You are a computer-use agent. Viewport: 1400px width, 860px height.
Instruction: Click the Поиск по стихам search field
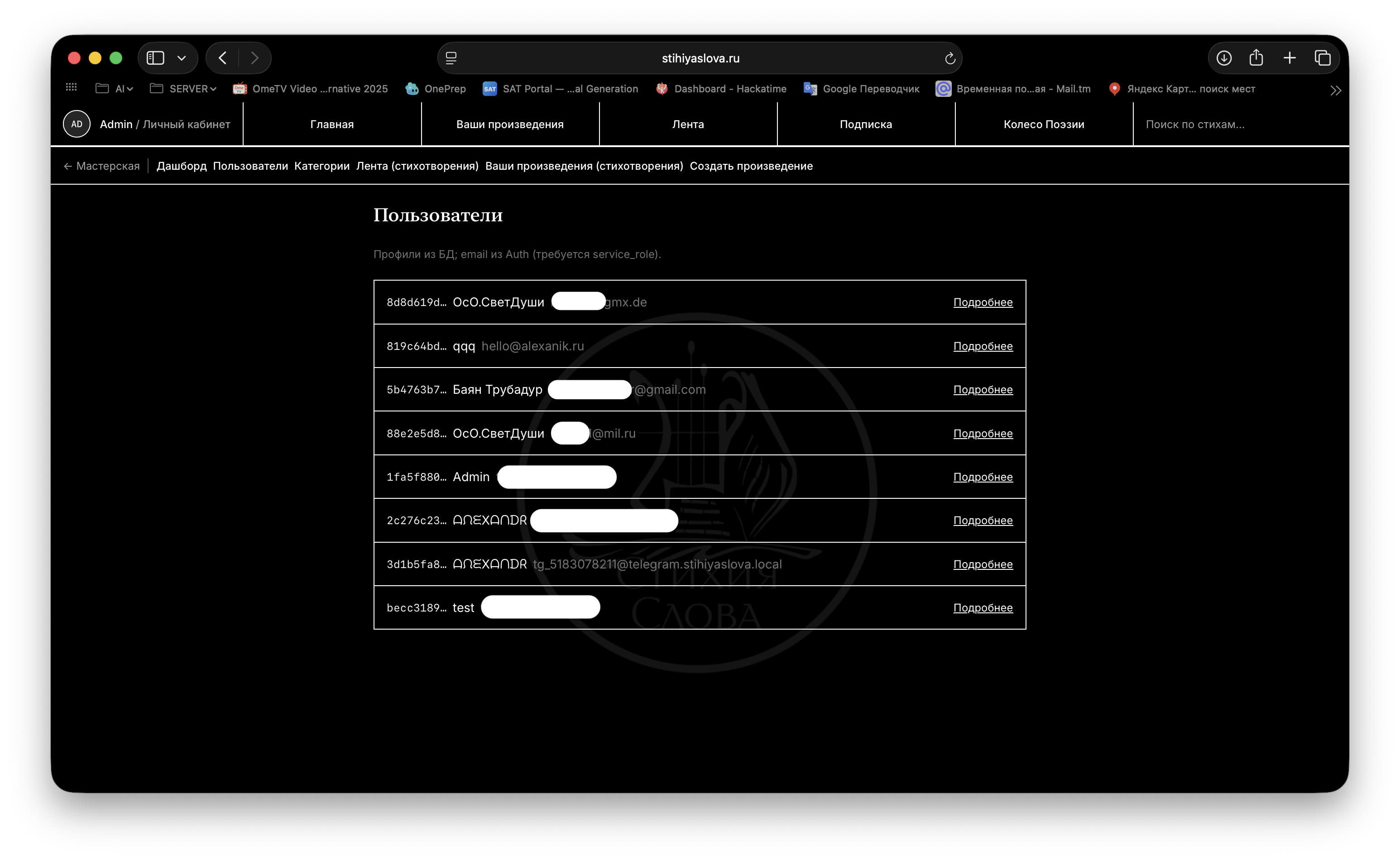coord(1240,124)
